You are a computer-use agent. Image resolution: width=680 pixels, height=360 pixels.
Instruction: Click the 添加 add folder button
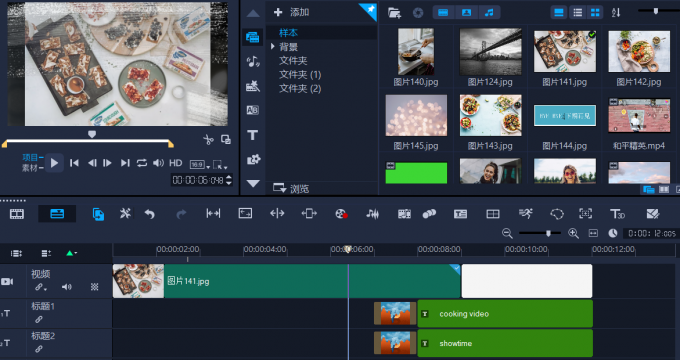291,12
